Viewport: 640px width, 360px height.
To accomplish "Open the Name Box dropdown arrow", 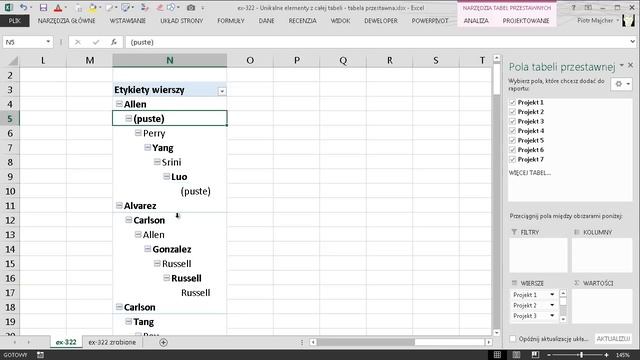I will coord(48,42).
